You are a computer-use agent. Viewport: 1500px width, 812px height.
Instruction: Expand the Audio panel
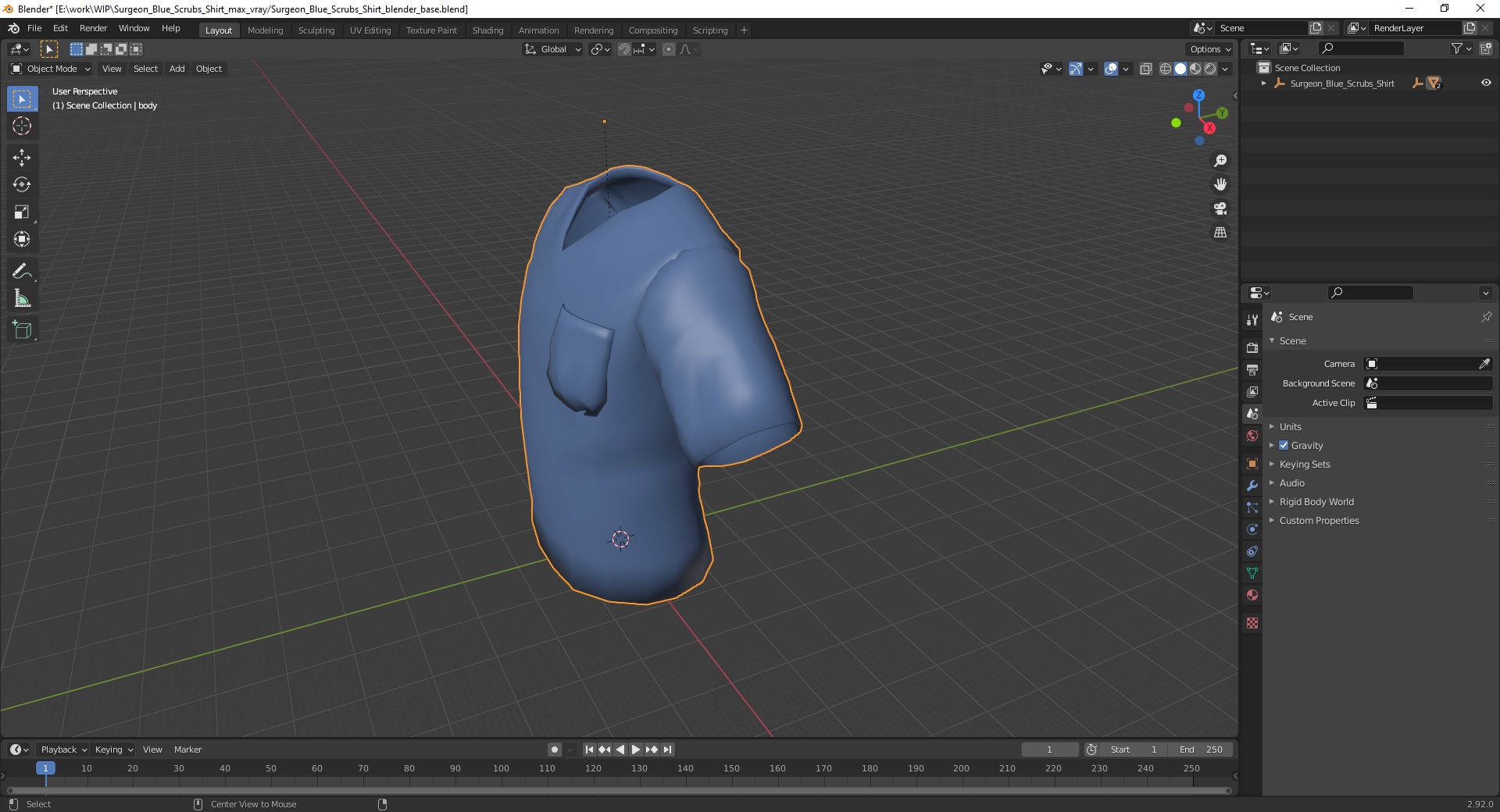point(1291,483)
